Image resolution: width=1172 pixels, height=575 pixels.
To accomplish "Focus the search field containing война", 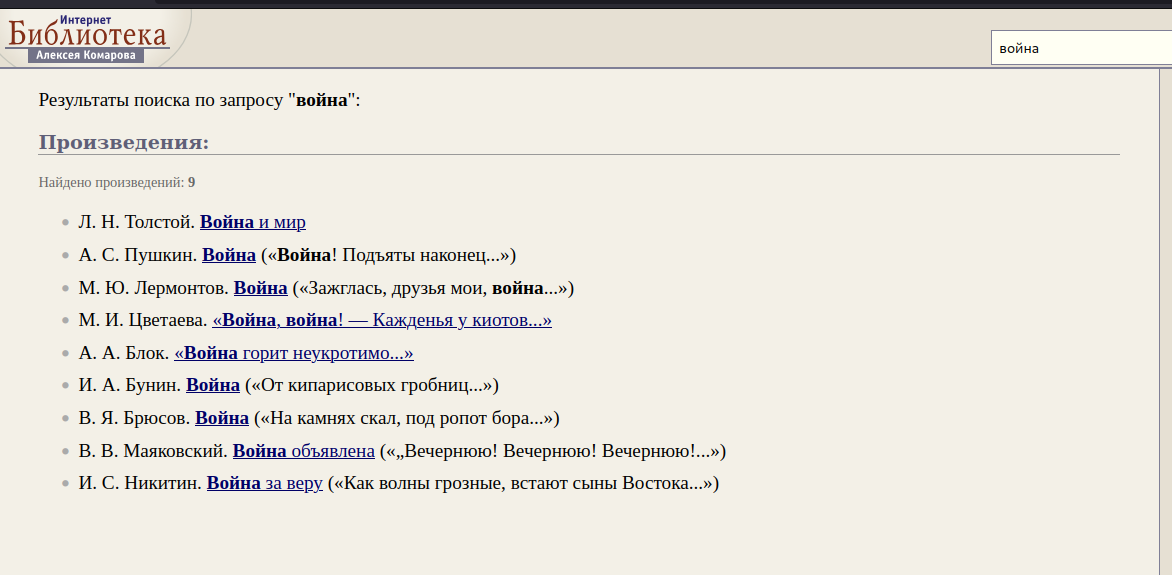I will click(x=1078, y=48).
